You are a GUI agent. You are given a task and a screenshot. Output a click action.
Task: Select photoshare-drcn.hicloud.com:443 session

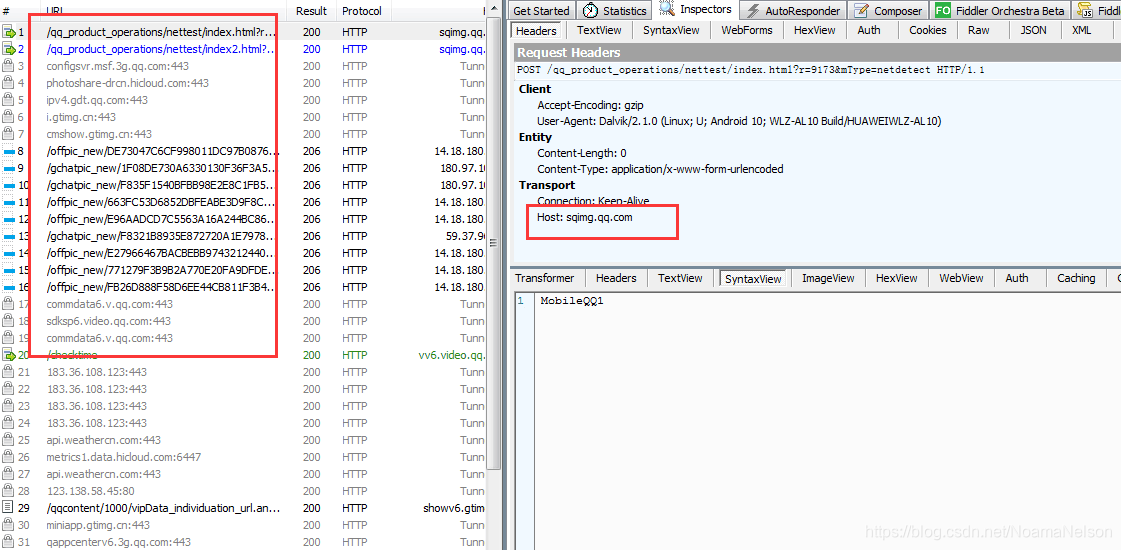tap(243, 83)
